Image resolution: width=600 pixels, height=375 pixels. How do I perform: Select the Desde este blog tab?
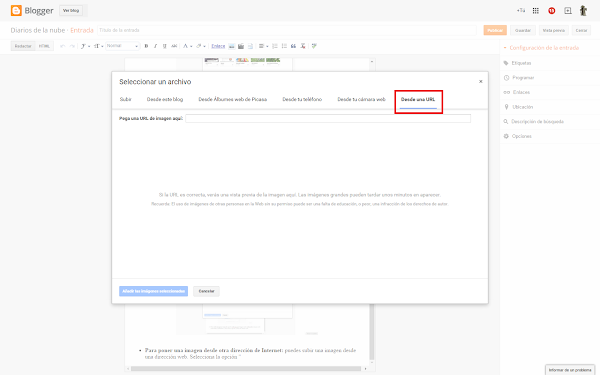point(165,99)
